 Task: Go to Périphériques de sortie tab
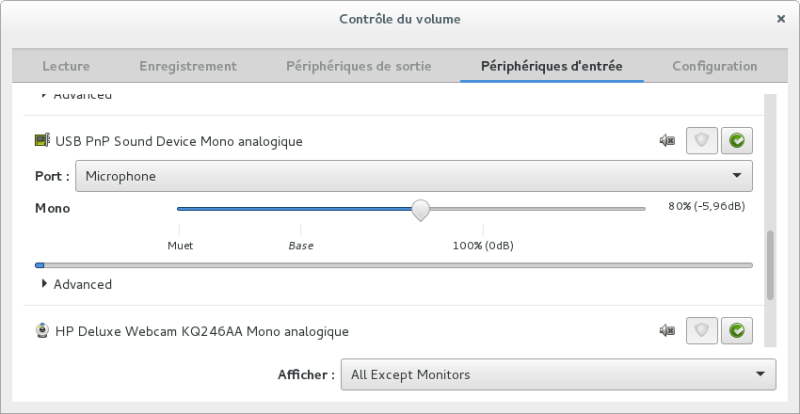click(359, 66)
